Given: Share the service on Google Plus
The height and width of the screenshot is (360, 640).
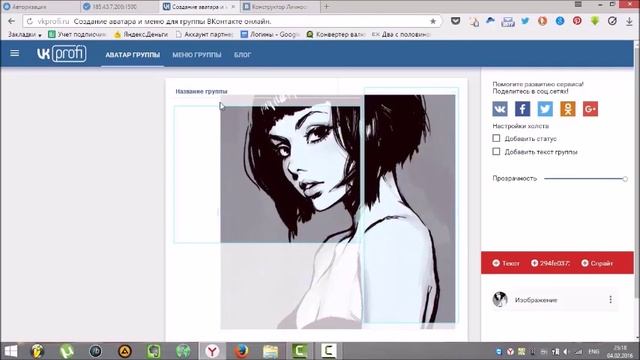Looking at the screenshot, I should point(590,109).
